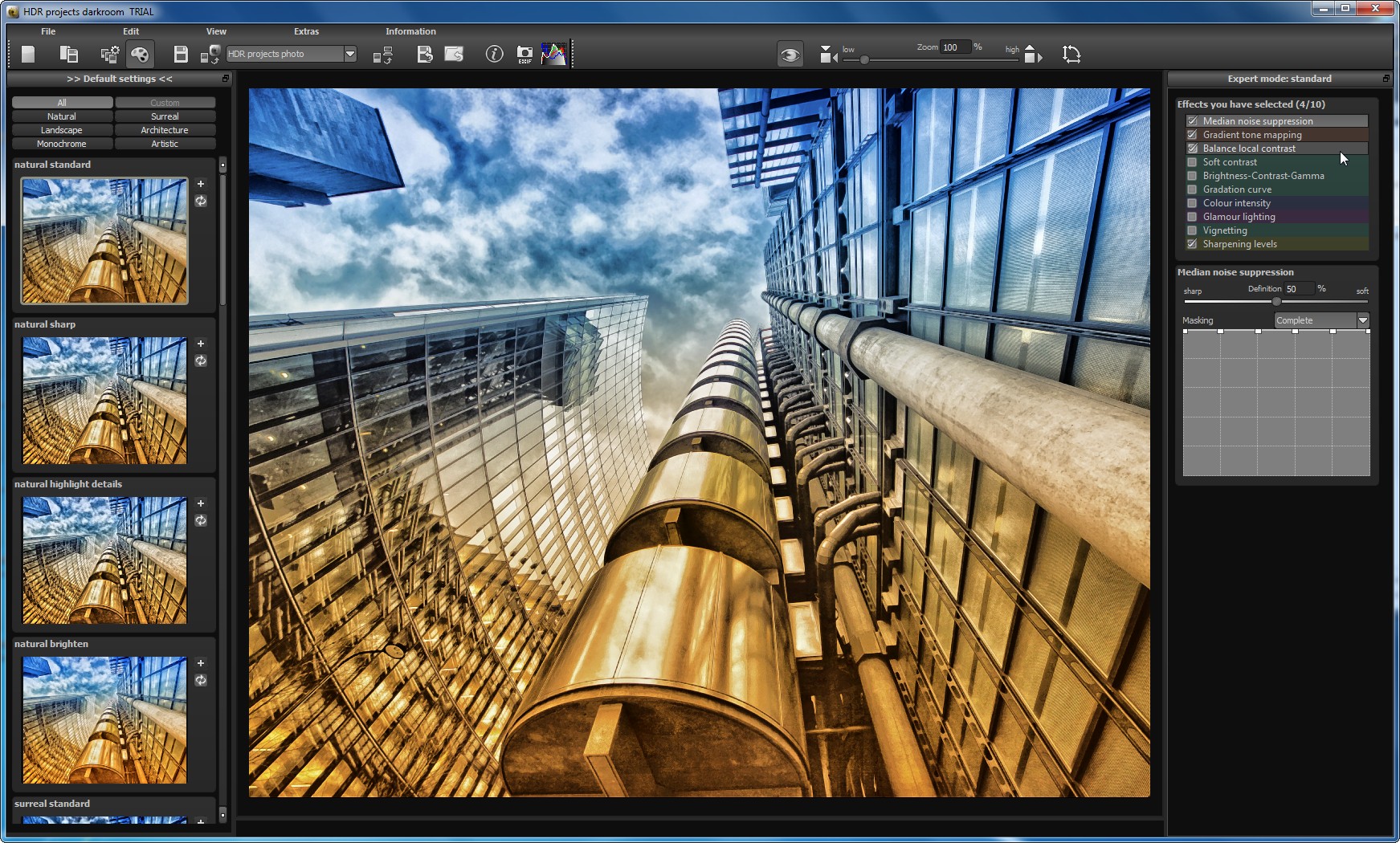
Task: Enable the Gradation curve effect
Action: 1192,189
